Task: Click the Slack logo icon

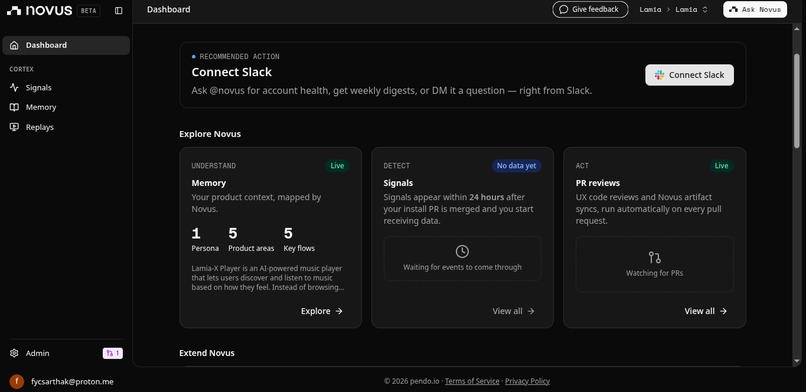Action: (x=659, y=75)
